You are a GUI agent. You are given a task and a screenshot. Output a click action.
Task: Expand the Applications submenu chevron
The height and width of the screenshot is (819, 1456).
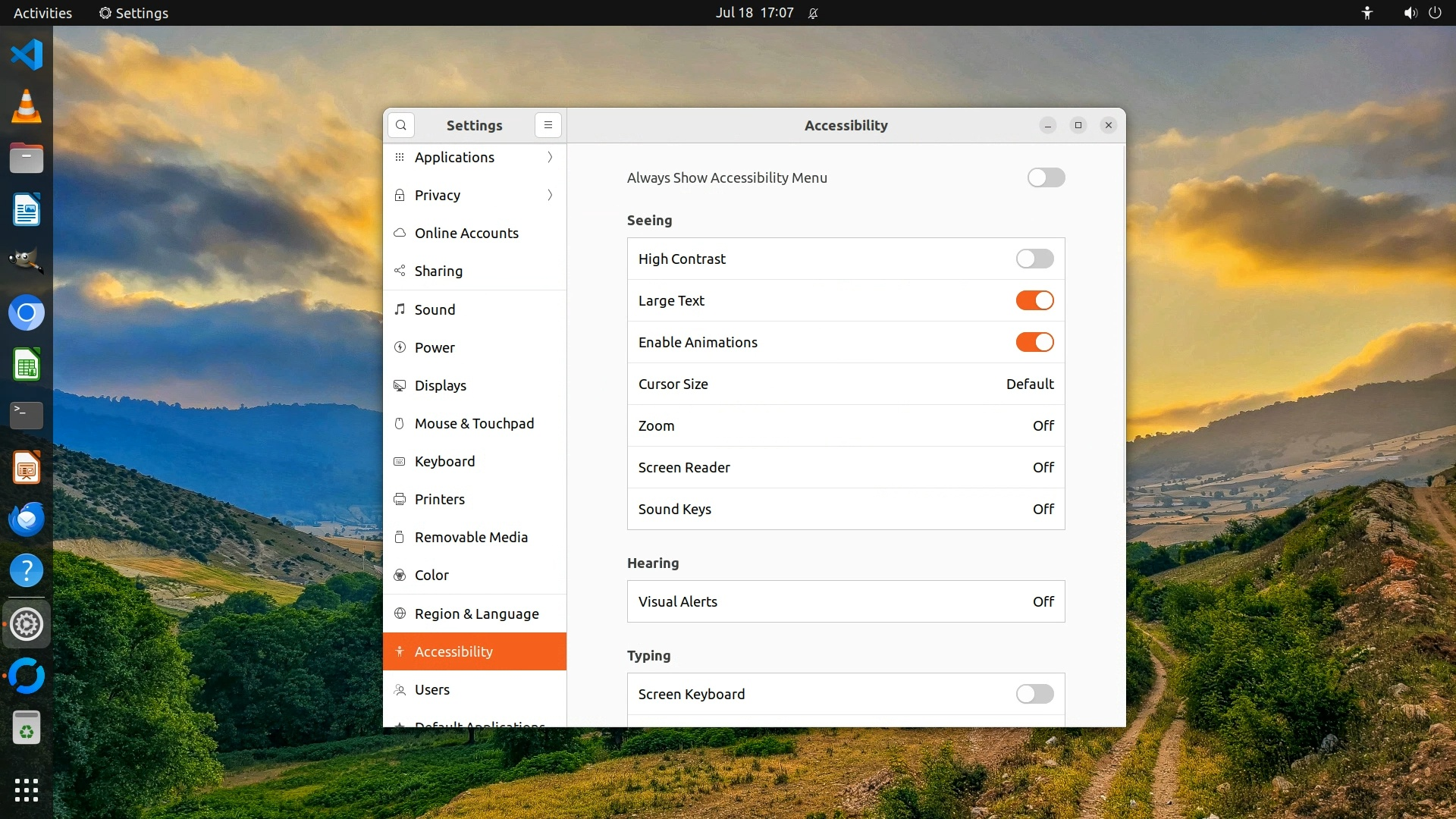[550, 157]
